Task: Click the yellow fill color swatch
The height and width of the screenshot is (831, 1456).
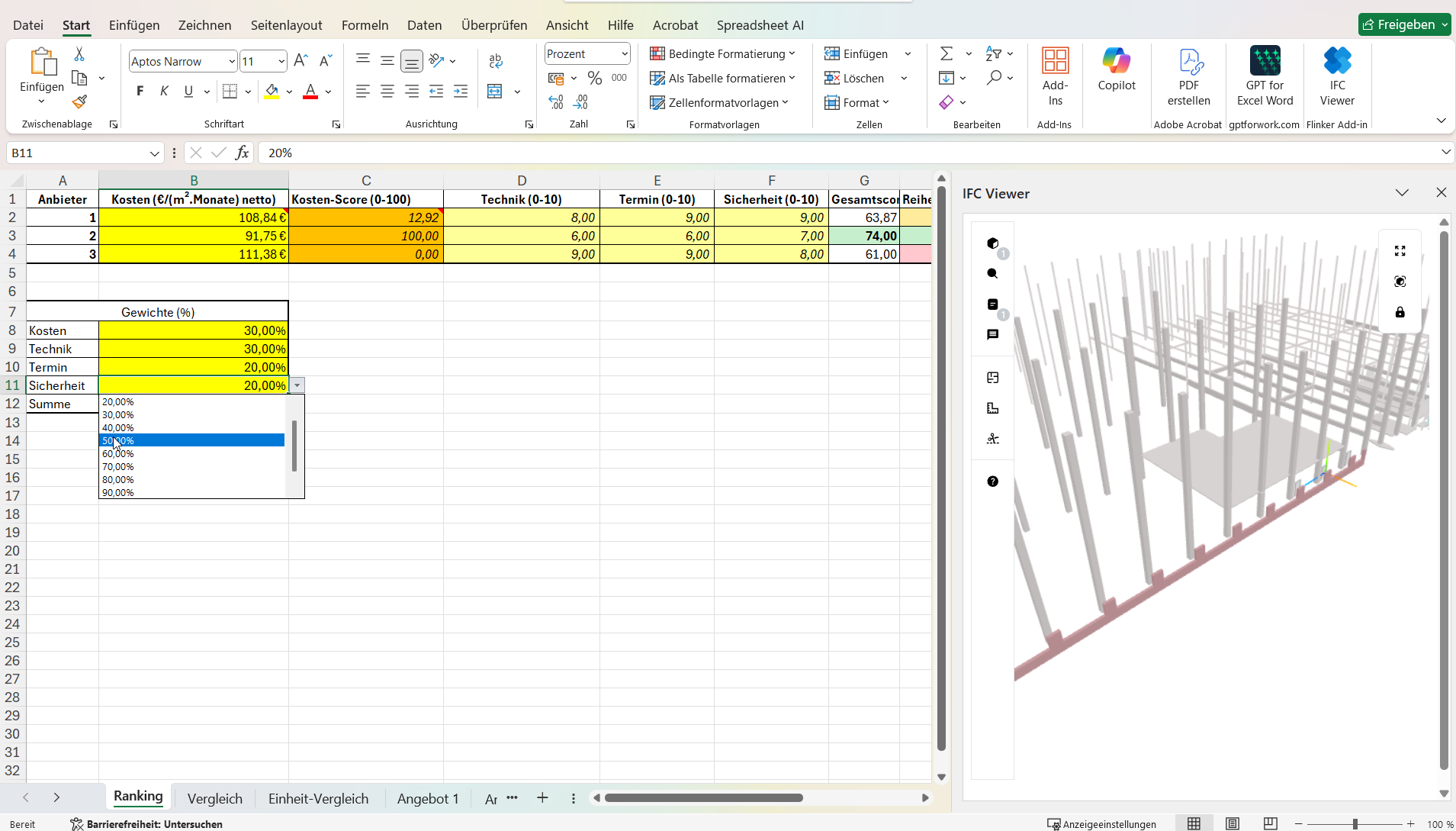Action: click(x=272, y=92)
